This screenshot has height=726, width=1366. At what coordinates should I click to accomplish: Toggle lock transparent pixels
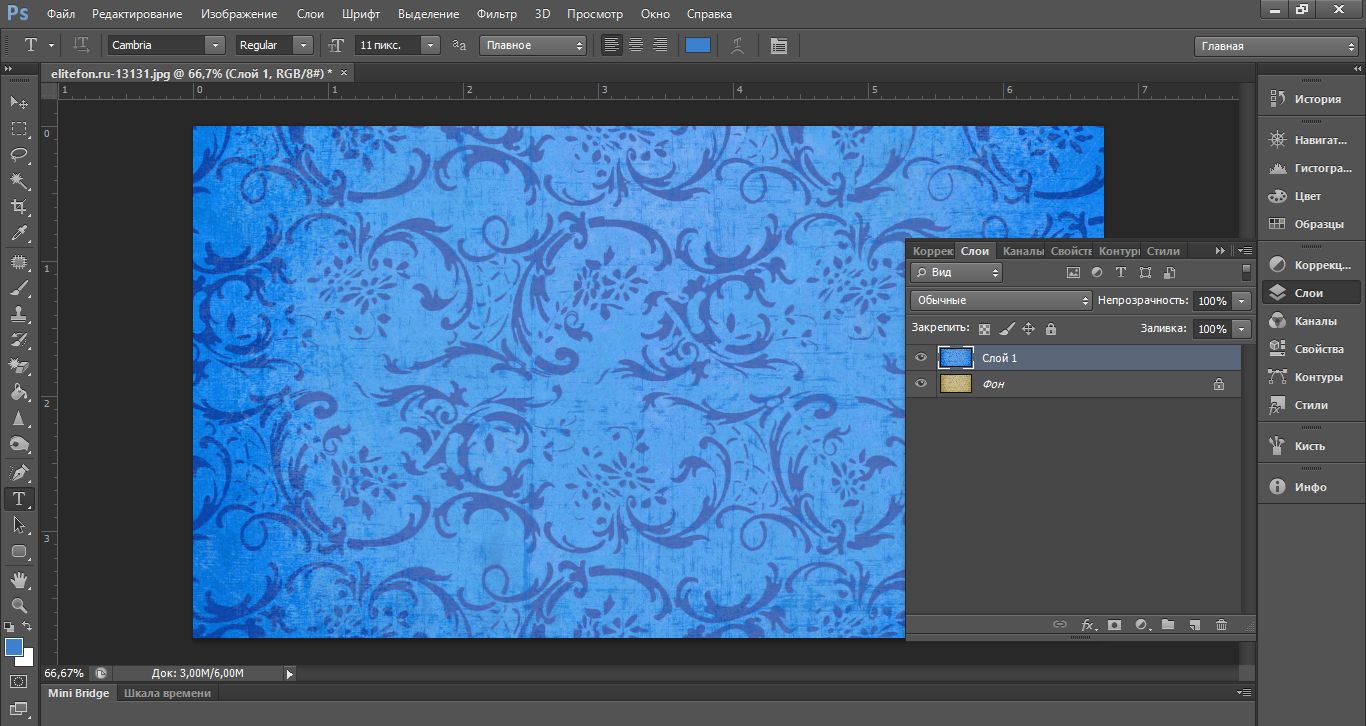point(984,328)
